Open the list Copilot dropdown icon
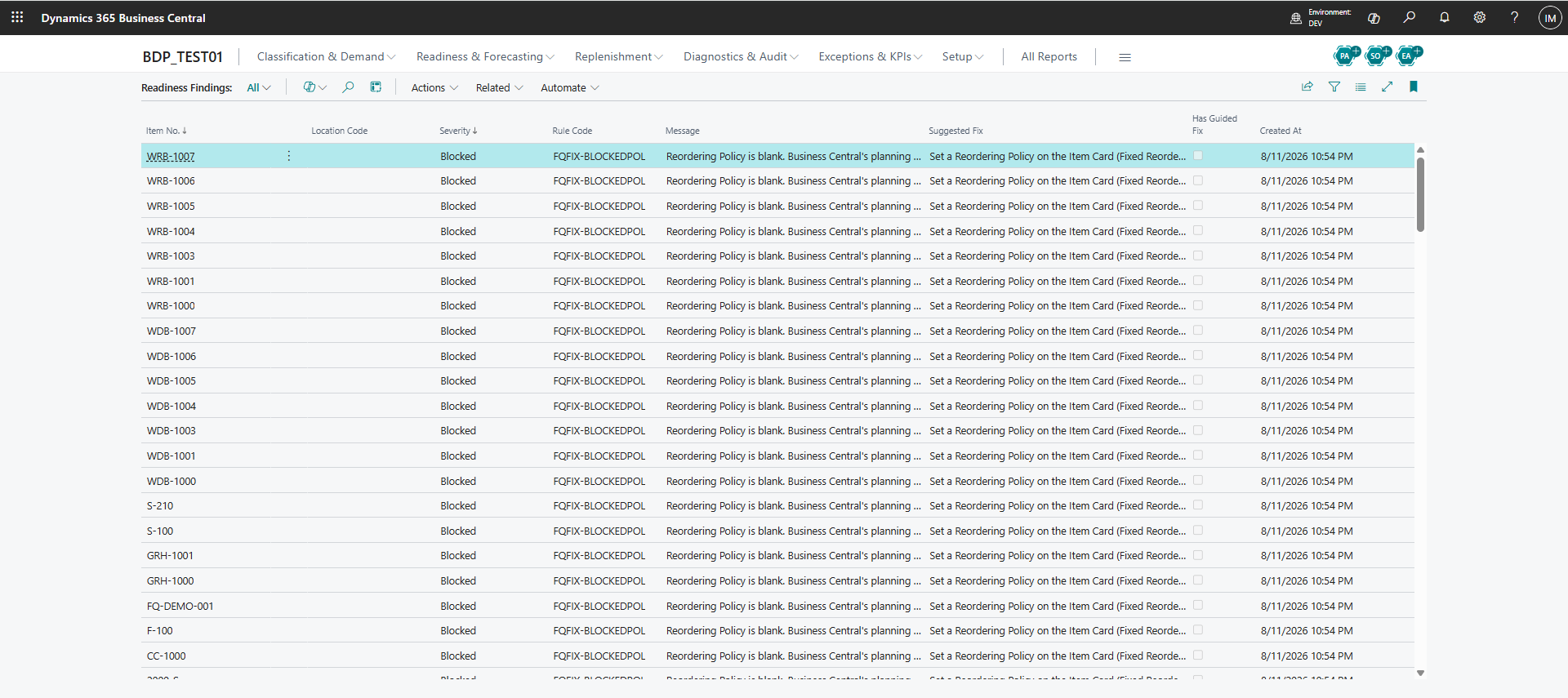Image resolution: width=1568 pixels, height=698 pixels. tap(314, 87)
